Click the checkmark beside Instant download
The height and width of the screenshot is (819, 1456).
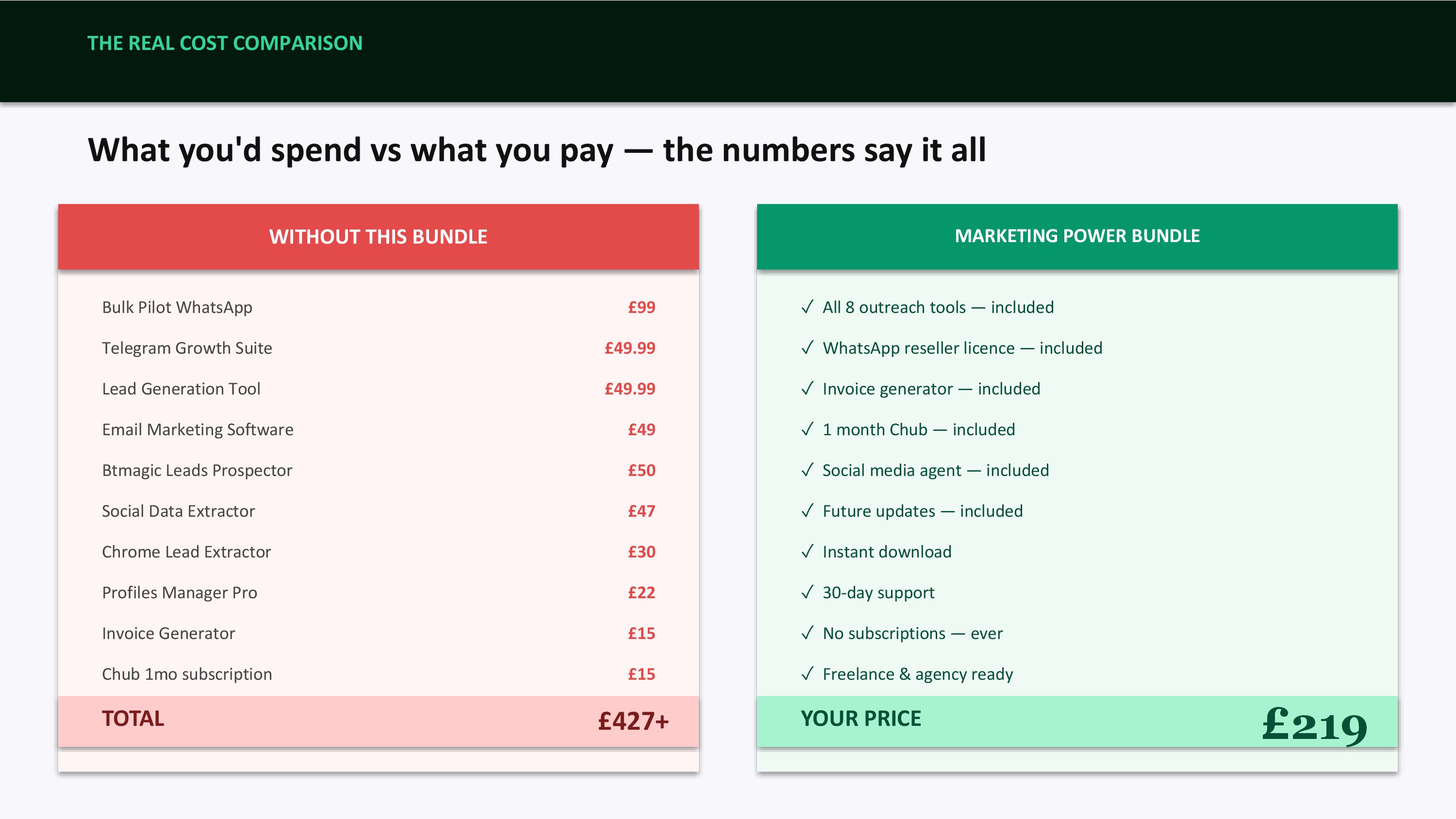click(x=807, y=551)
